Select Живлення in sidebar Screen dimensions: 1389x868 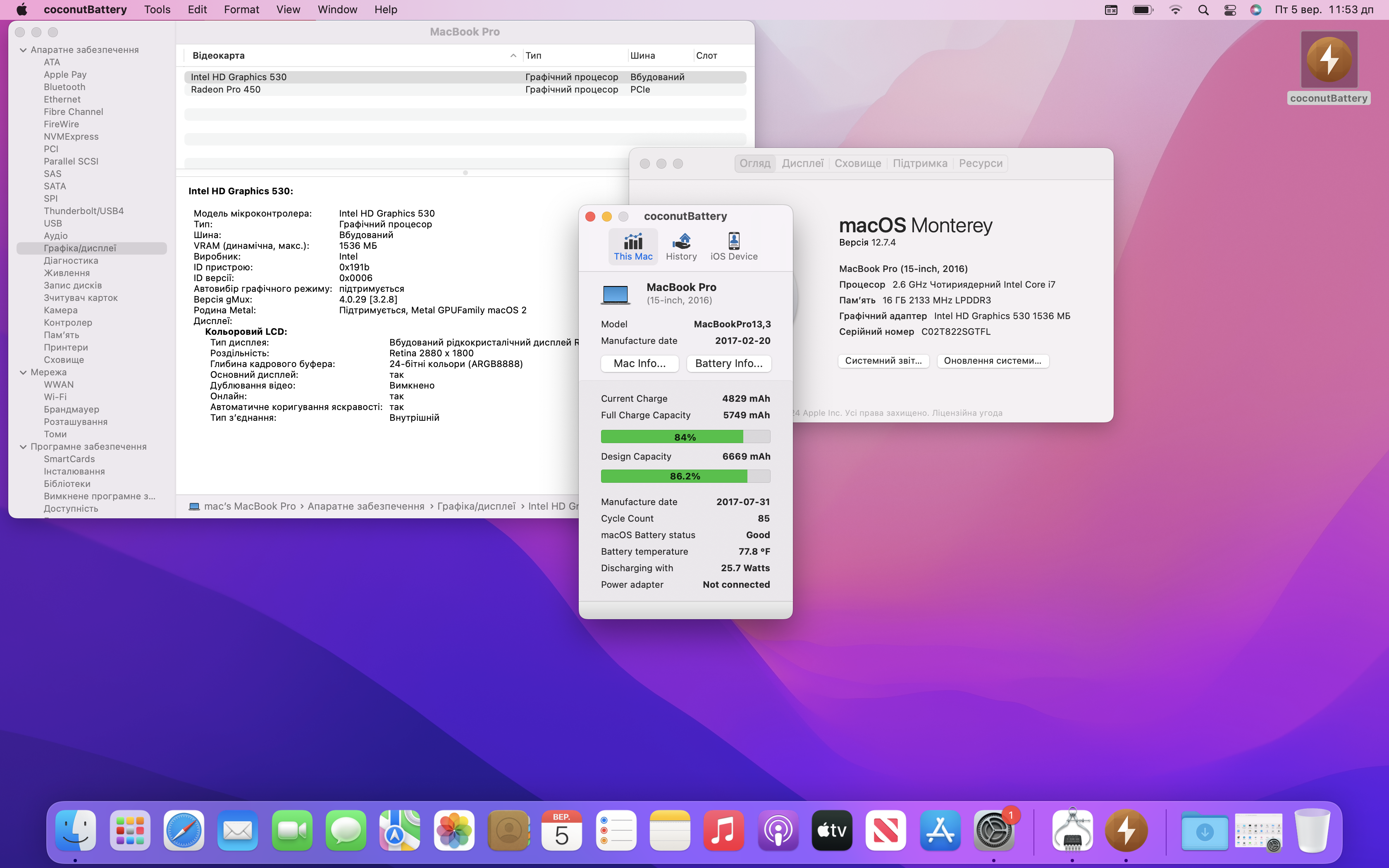point(67,273)
